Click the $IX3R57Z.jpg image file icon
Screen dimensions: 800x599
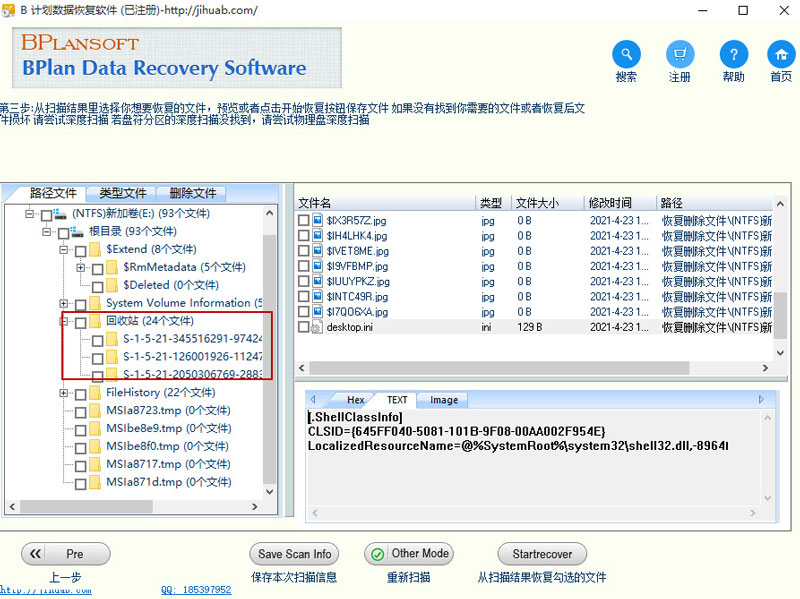tap(318, 219)
